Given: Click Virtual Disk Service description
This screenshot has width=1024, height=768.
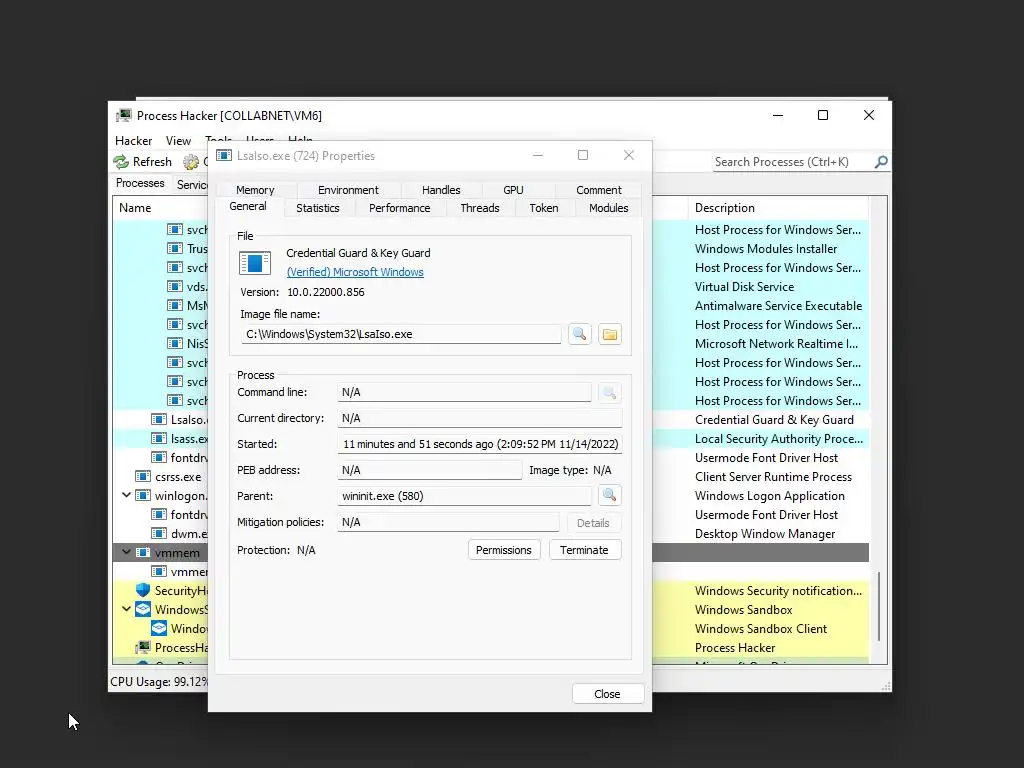Looking at the screenshot, I should coord(744,287).
